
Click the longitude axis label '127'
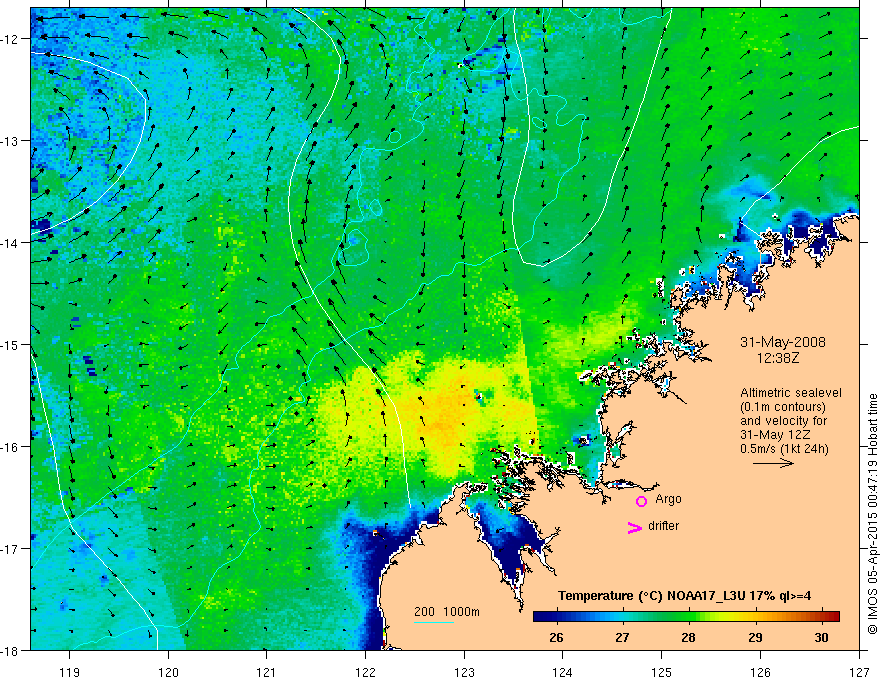coord(859,672)
